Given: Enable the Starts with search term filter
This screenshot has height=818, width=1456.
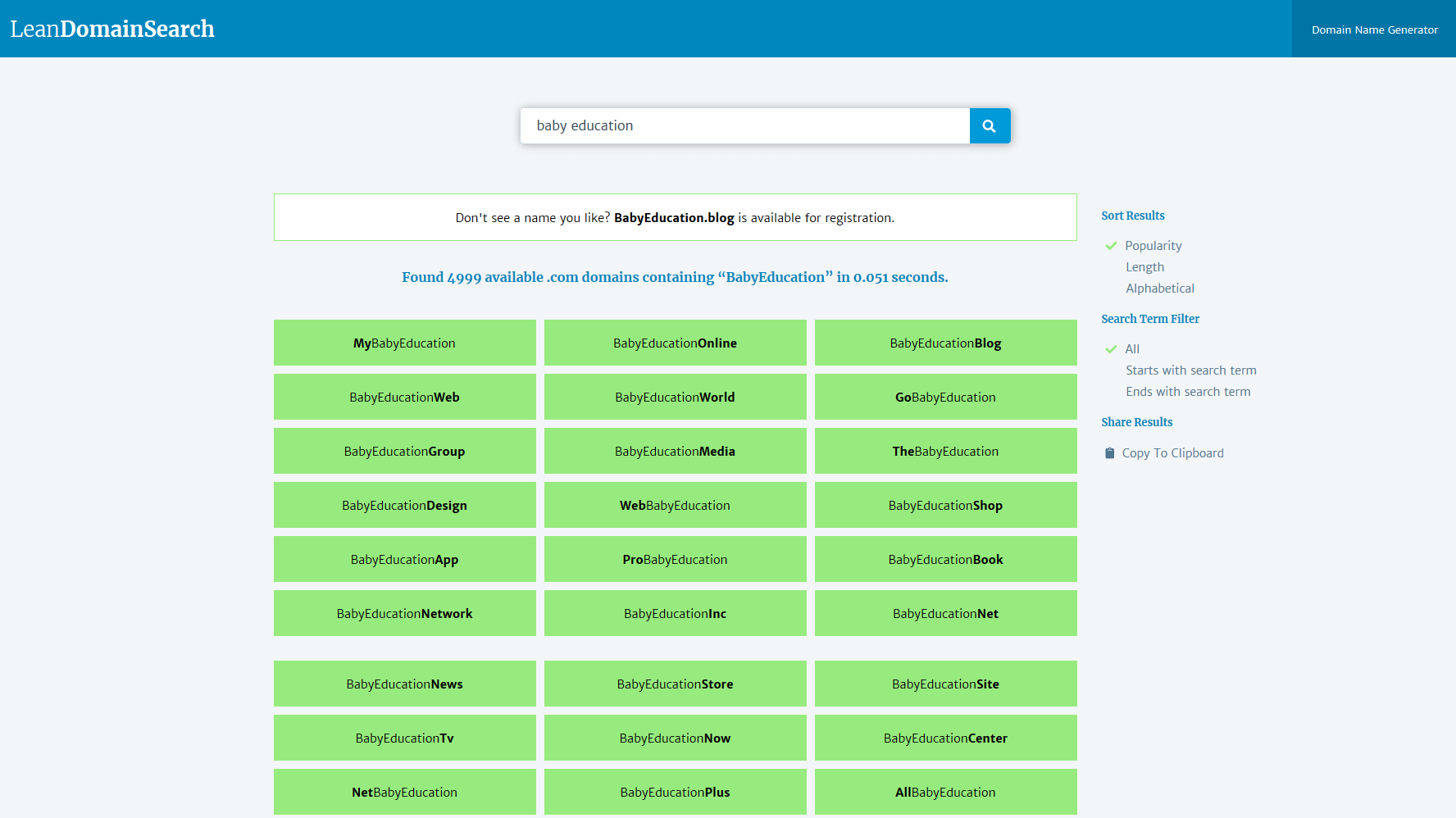Looking at the screenshot, I should pos(1191,370).
